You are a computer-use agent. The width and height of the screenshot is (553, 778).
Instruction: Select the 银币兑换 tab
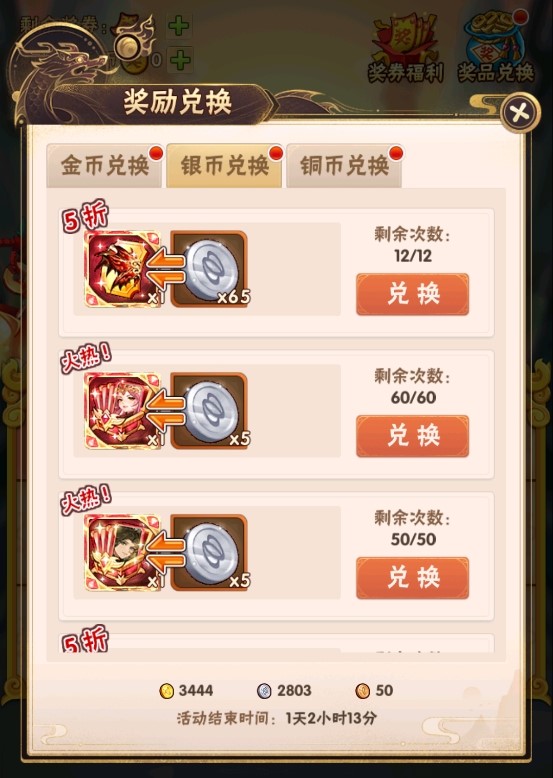click(224, 166)
